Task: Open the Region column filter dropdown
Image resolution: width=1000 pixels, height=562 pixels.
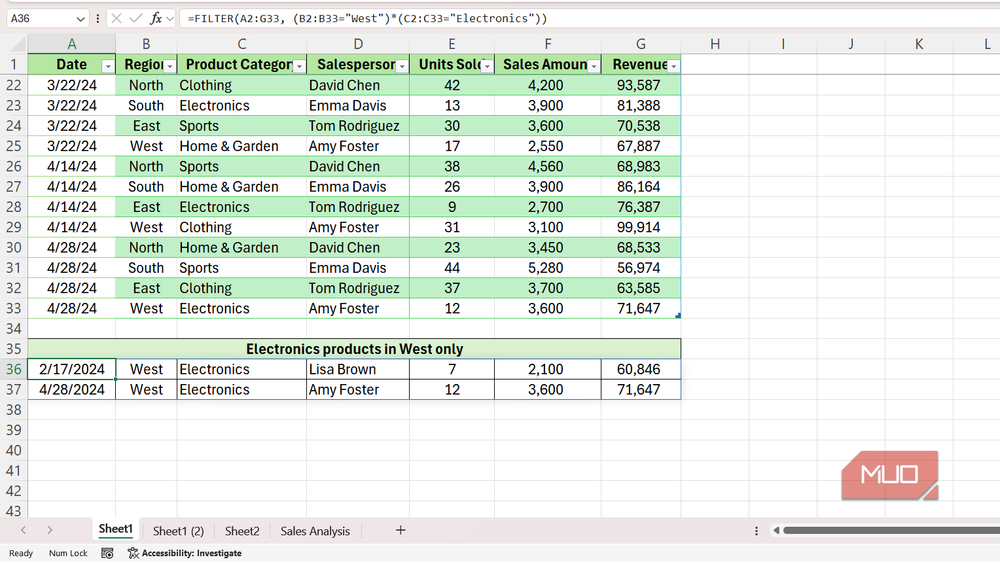Action: (169, 66)
